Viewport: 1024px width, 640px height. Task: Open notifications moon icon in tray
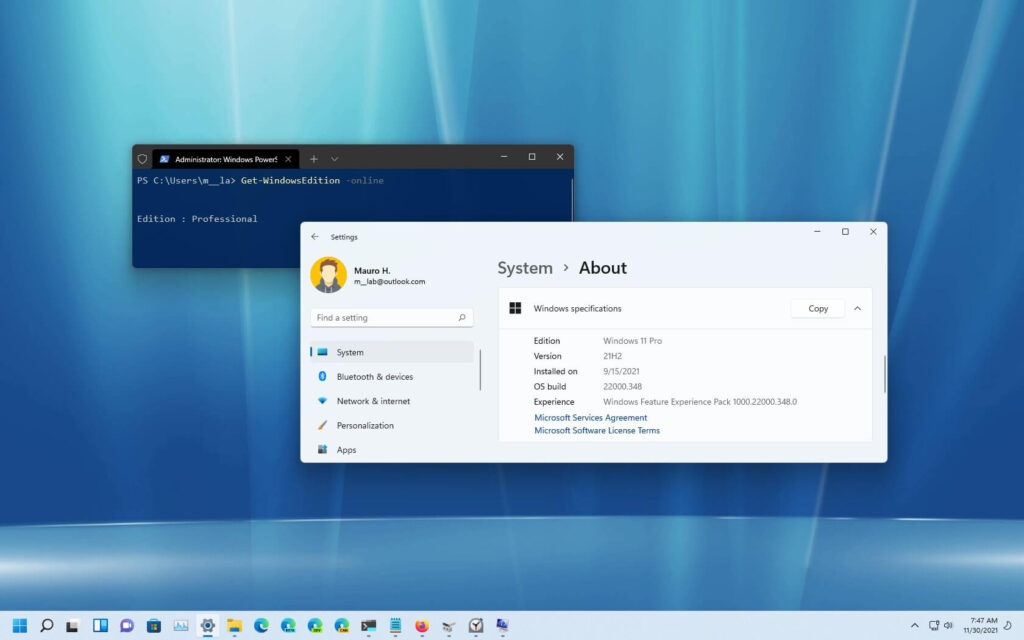pyautogui.click(x=1008, y=626)
